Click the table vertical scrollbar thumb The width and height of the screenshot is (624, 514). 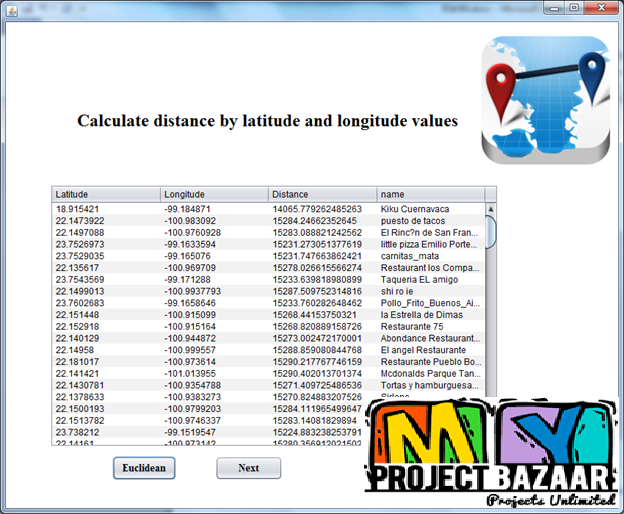490,231
